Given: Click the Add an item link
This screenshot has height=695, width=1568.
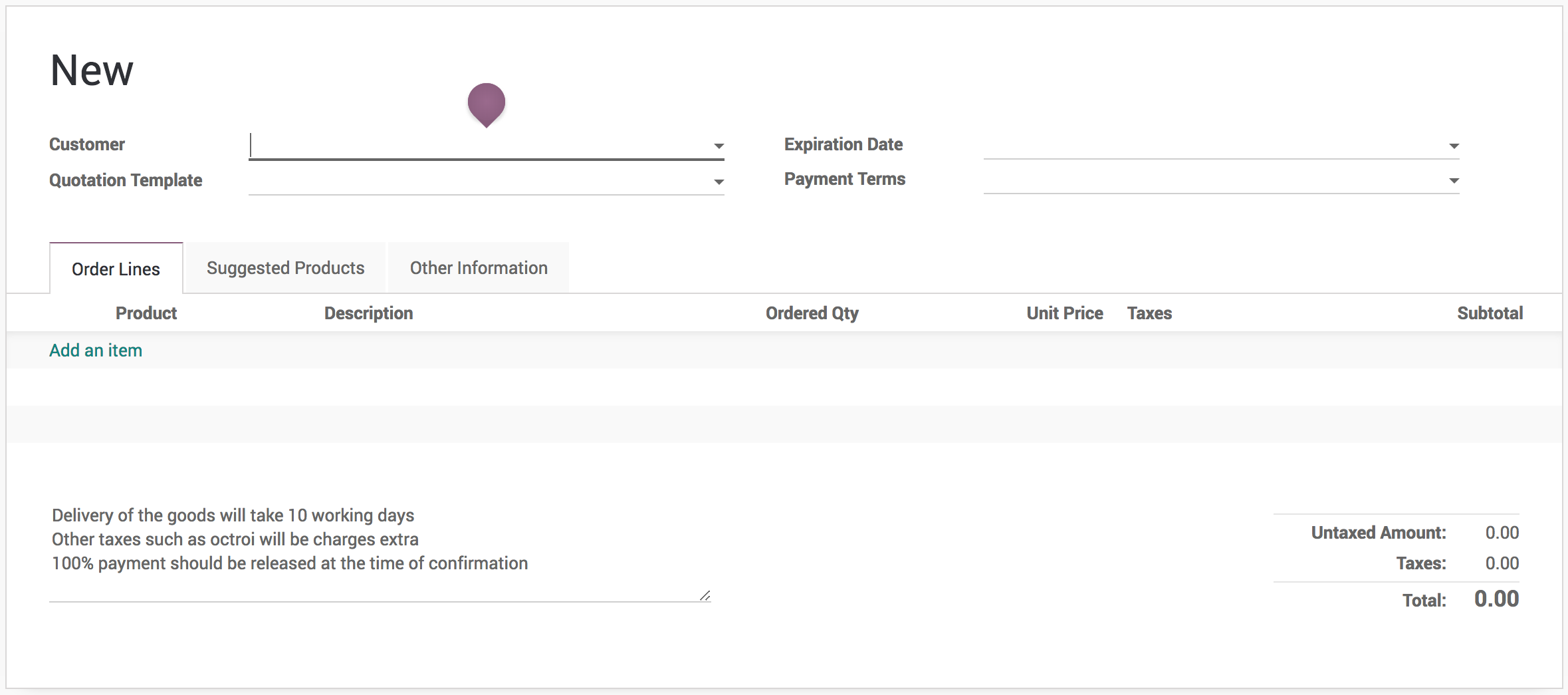Looking at the screenshot, I should [96, 350].
